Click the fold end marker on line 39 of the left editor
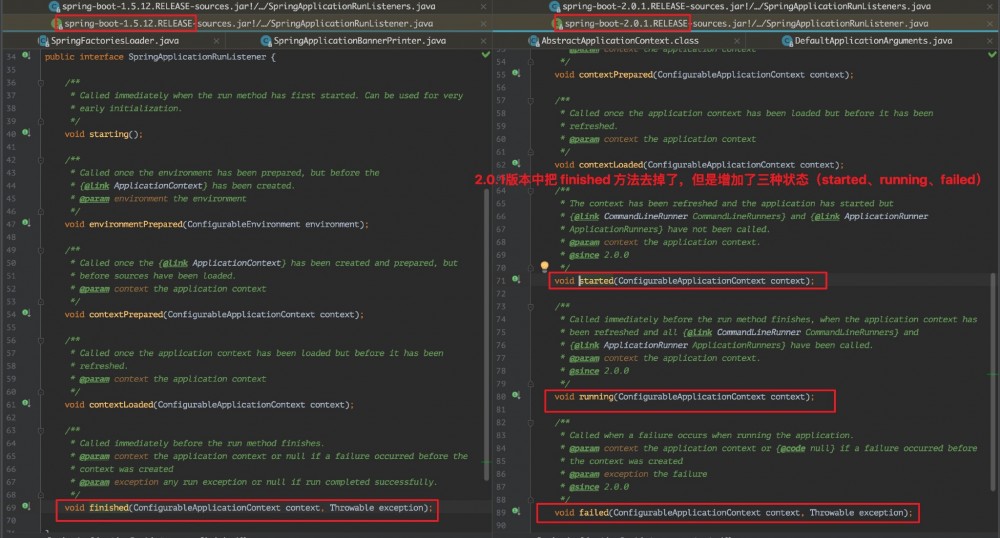This screenshot has width=1000, height=538. coord(41,120)
